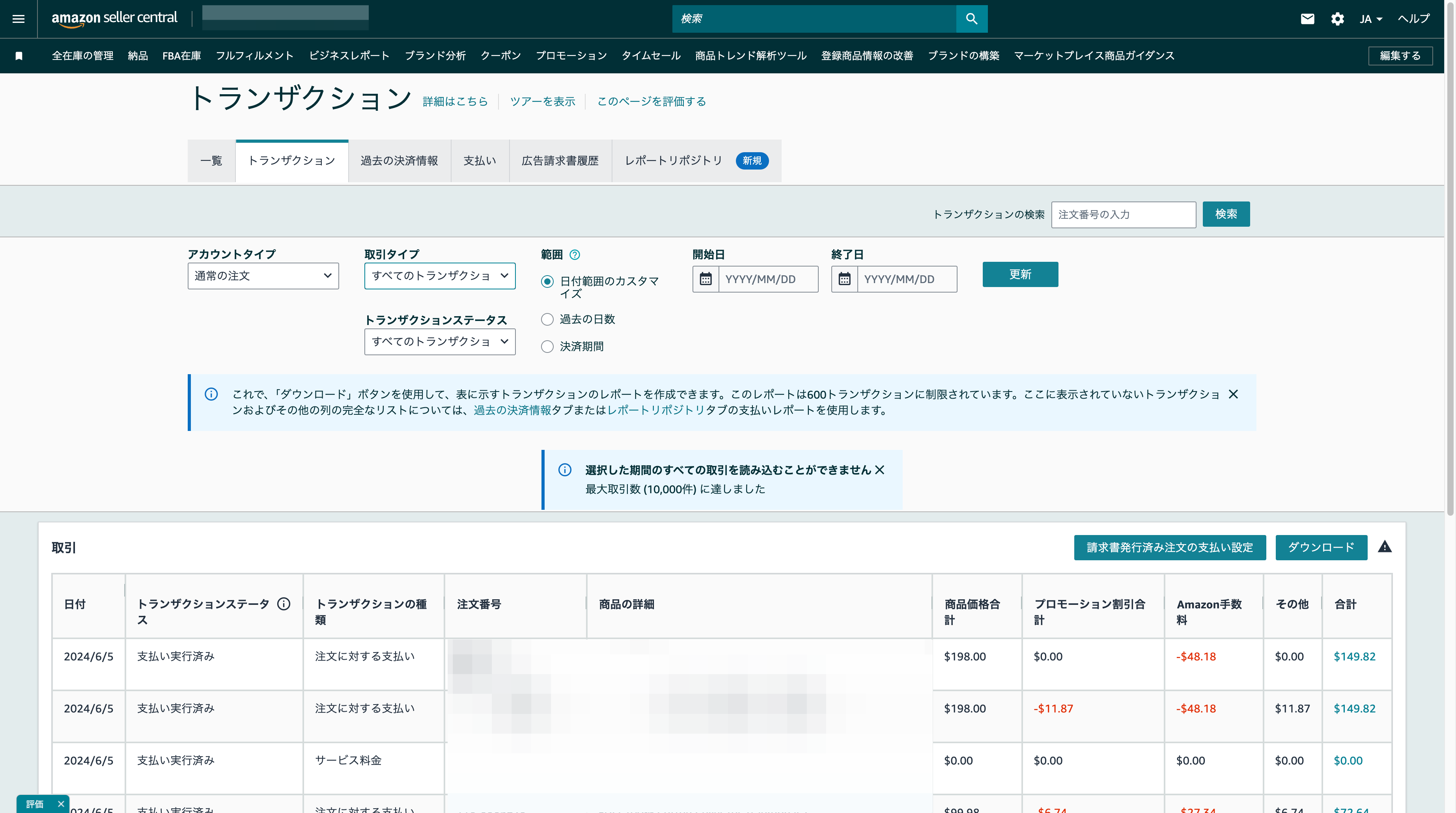Open the hamburger main menu
Image resolution: width=1456 pixels, height=813 pixels.
pyautogui.click(x=18, y=19)
